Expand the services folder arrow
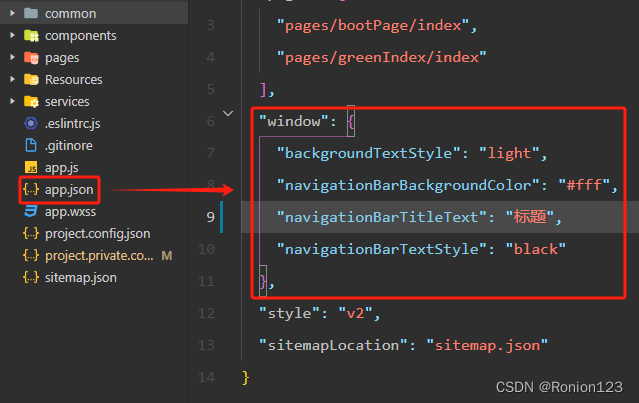This screenshot has width=639, height=403. [x=12, y=101]
